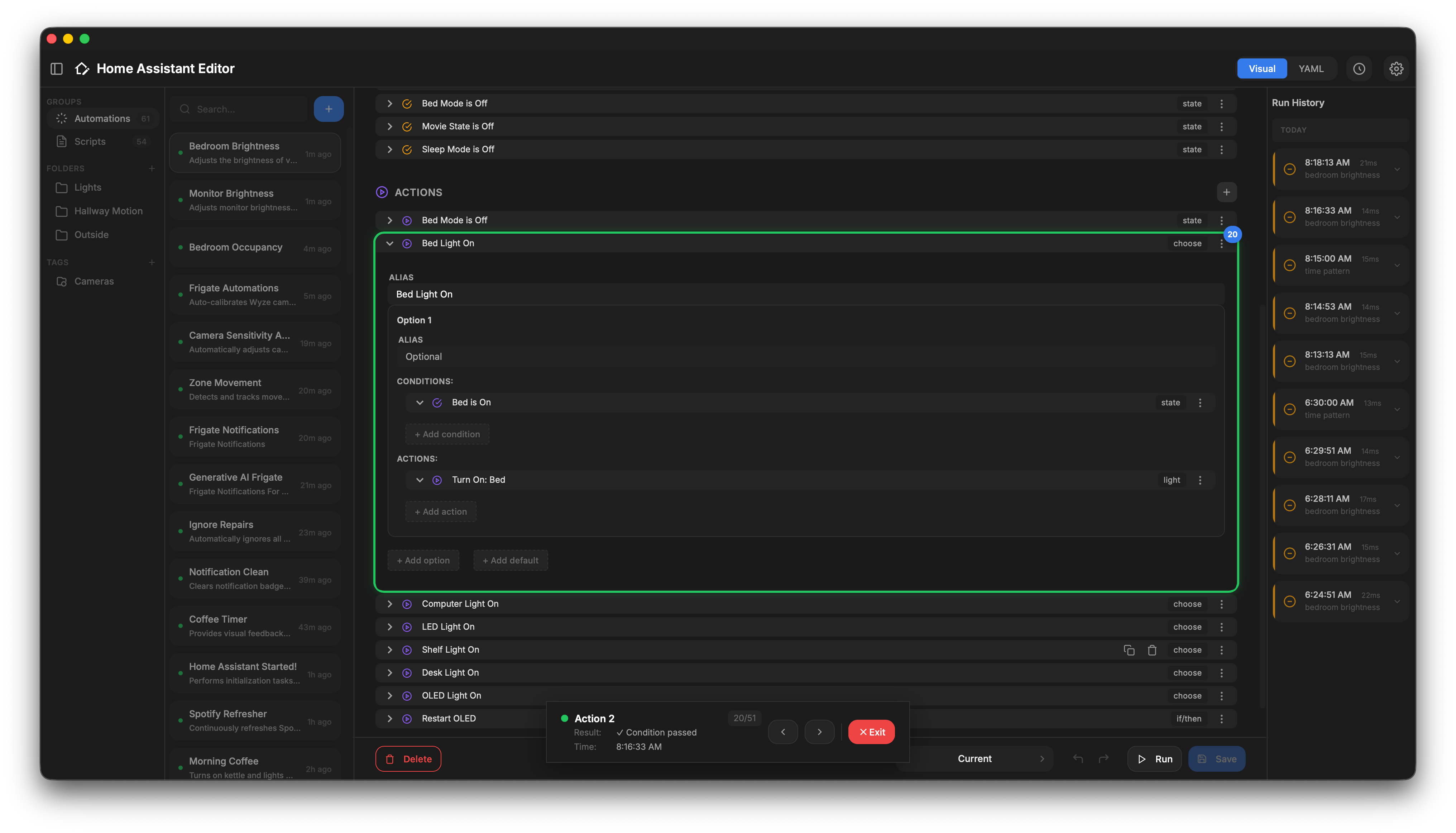The width and height of the screenshot is (1456, 833).
Task: Open more options for Bed Mode is Off condition
Action: click(x=1222, y=104)
